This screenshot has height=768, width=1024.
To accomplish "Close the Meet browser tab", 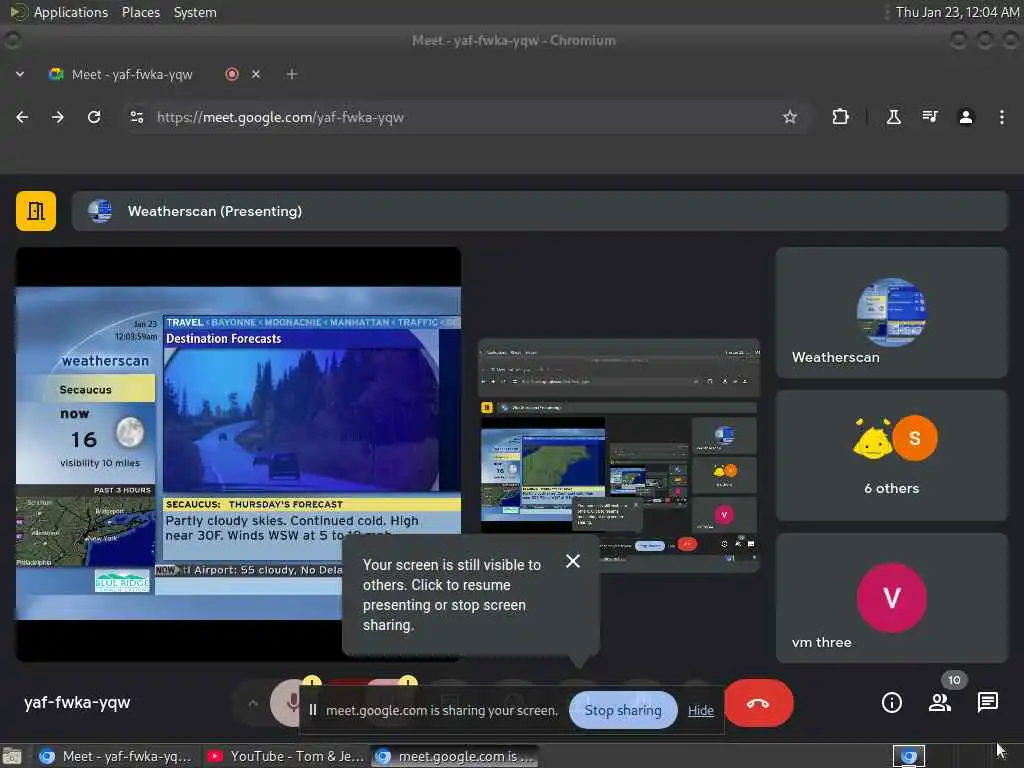I will [x=256, y=74].
